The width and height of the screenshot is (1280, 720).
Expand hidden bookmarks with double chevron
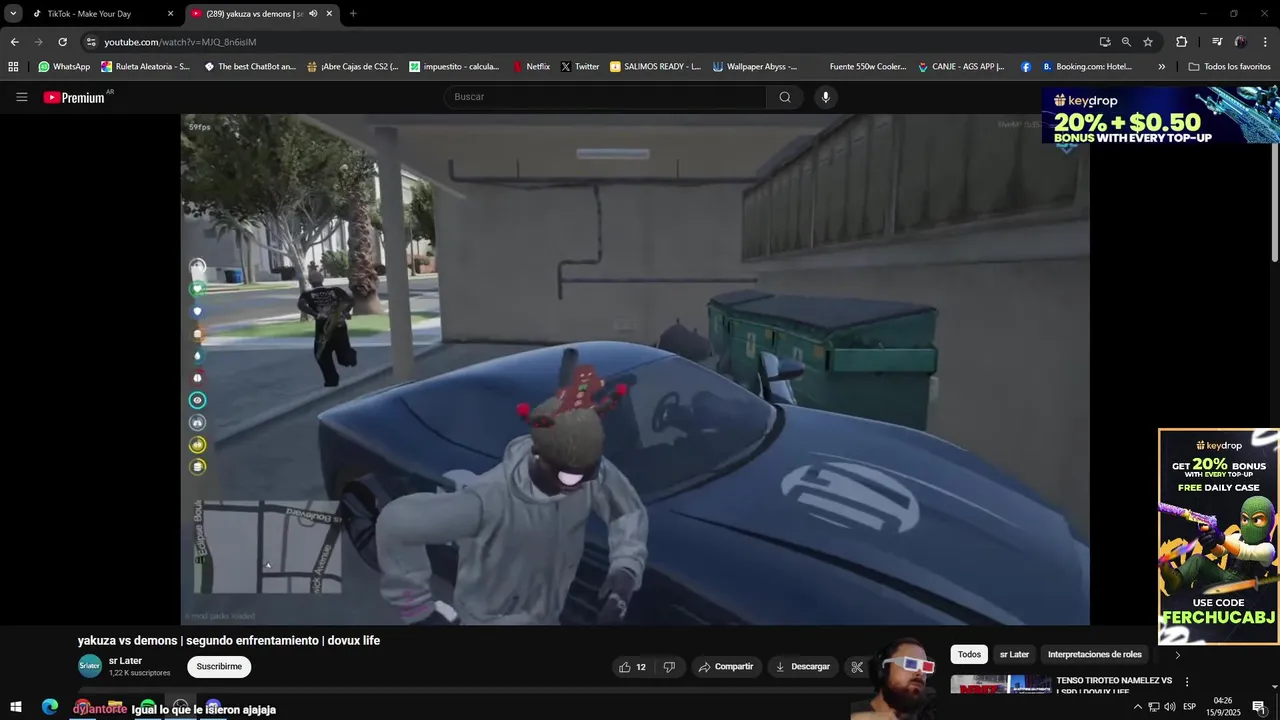point(1161,67)
